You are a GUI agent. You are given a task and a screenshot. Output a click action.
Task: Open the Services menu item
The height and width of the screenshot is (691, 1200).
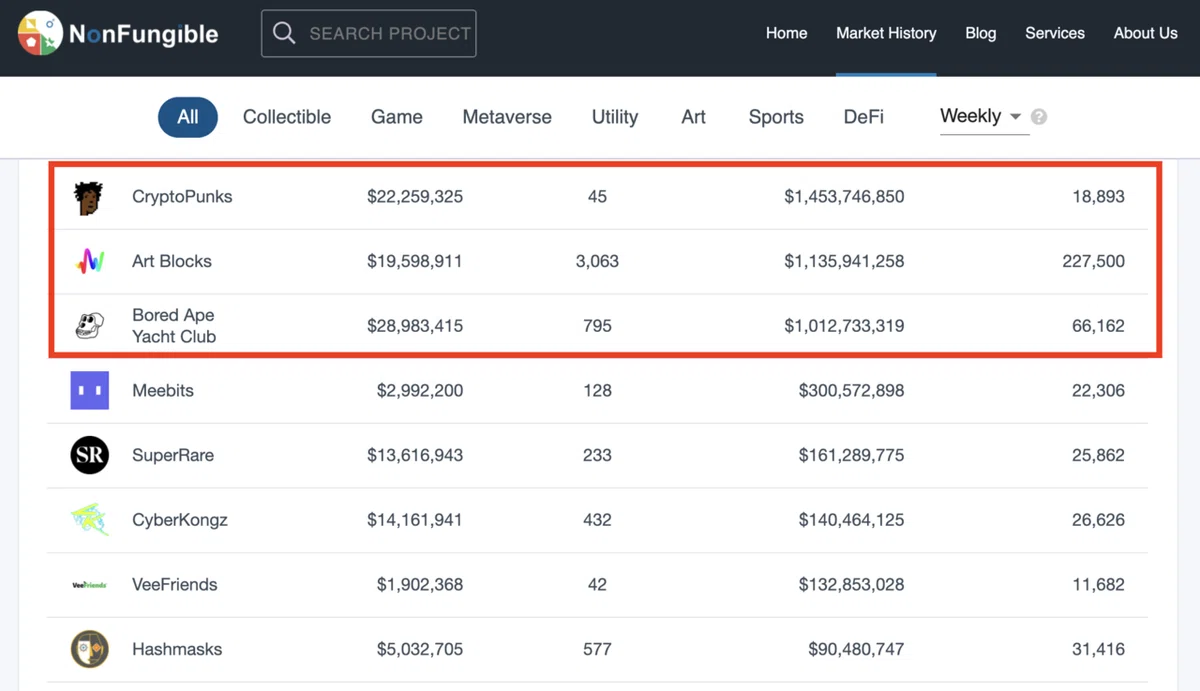click(1055, 33)
